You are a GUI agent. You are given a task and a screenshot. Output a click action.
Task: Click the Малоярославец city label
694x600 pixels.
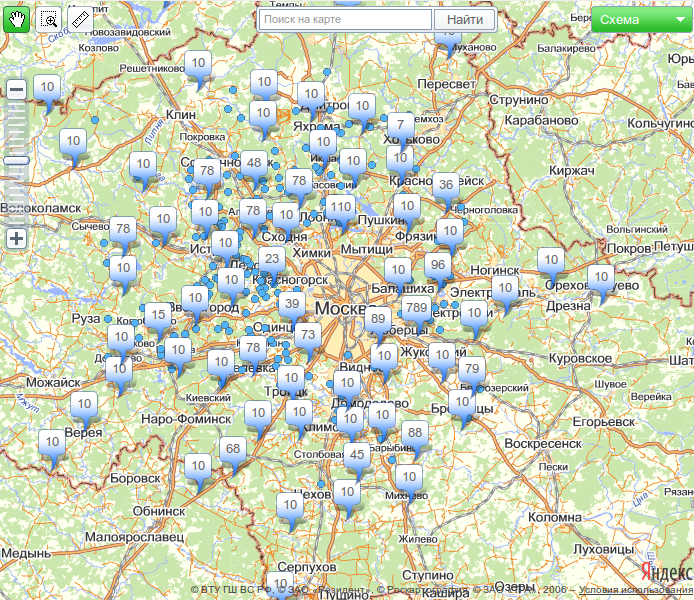pos(135,537)
